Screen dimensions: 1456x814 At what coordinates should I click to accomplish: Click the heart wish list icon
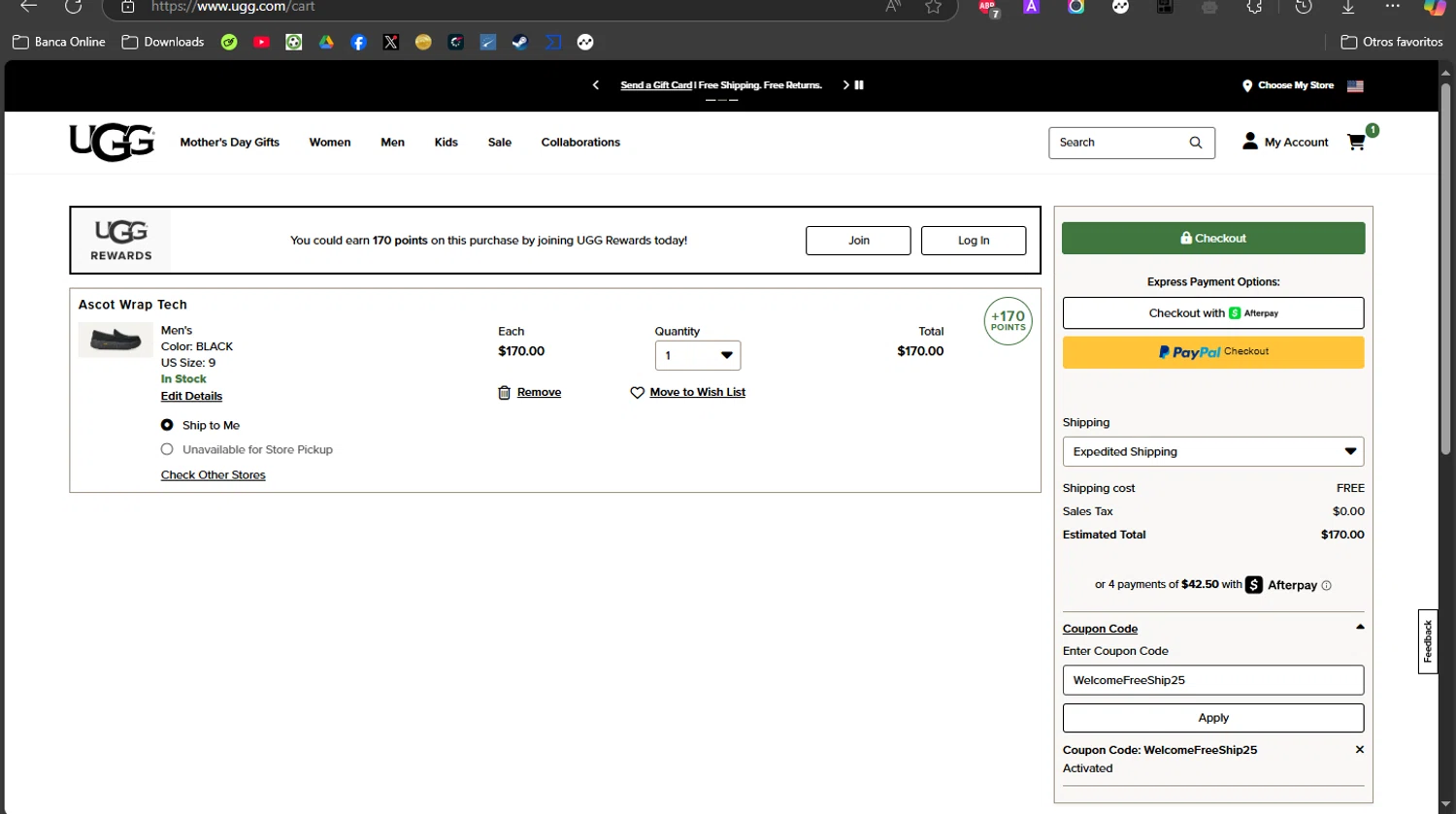[x=637, y=393]
